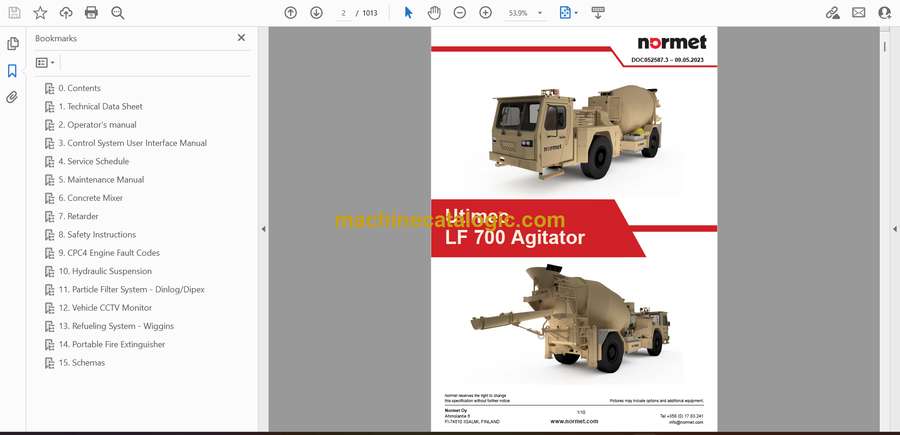Go to 14. Portable Fire Extinguisher
Image resolution: width=900 pixels, height=435 pixels.
click(111, 344)
